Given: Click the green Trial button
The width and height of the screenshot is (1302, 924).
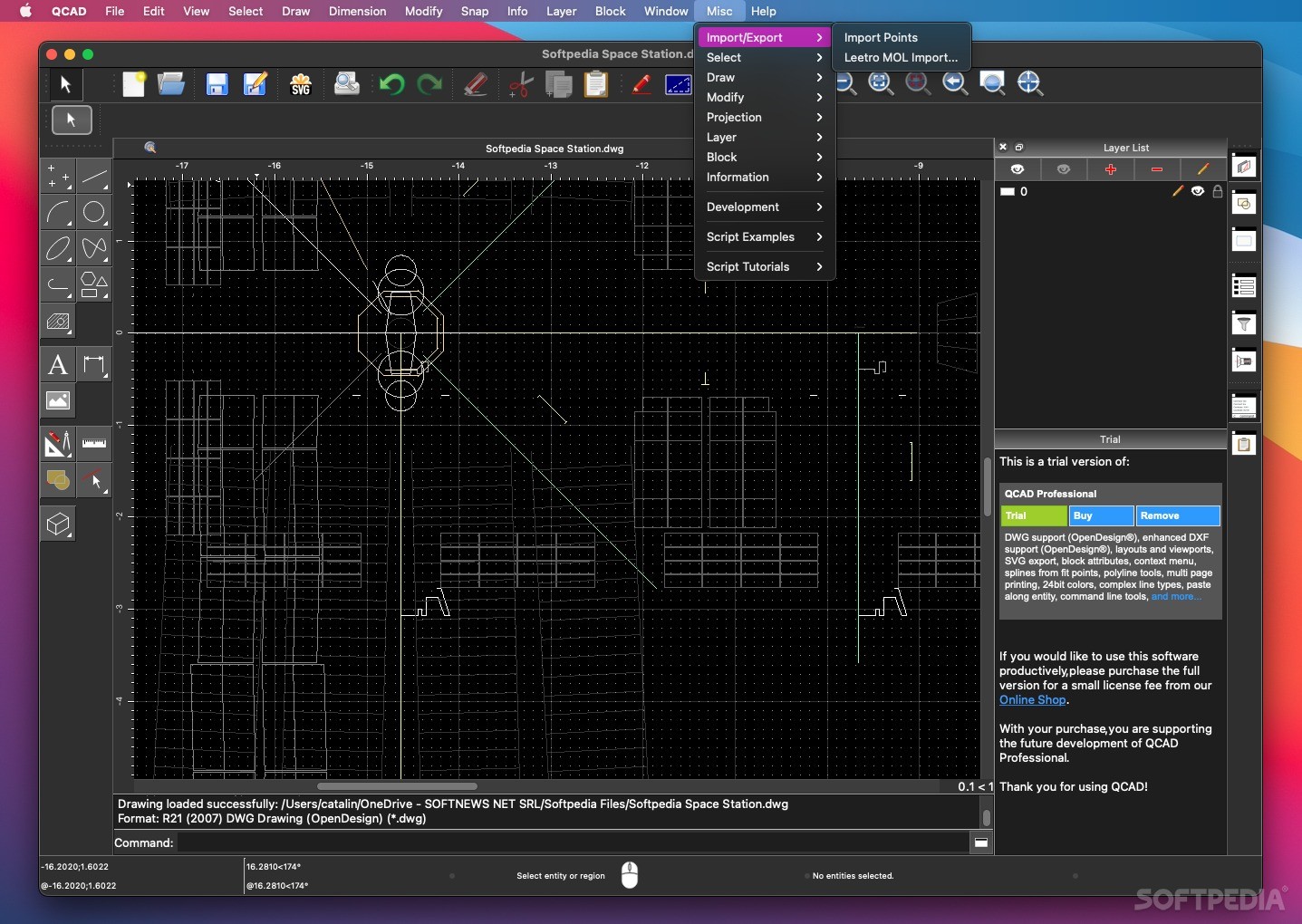Looking at the screenshot, I should 1034,515.
